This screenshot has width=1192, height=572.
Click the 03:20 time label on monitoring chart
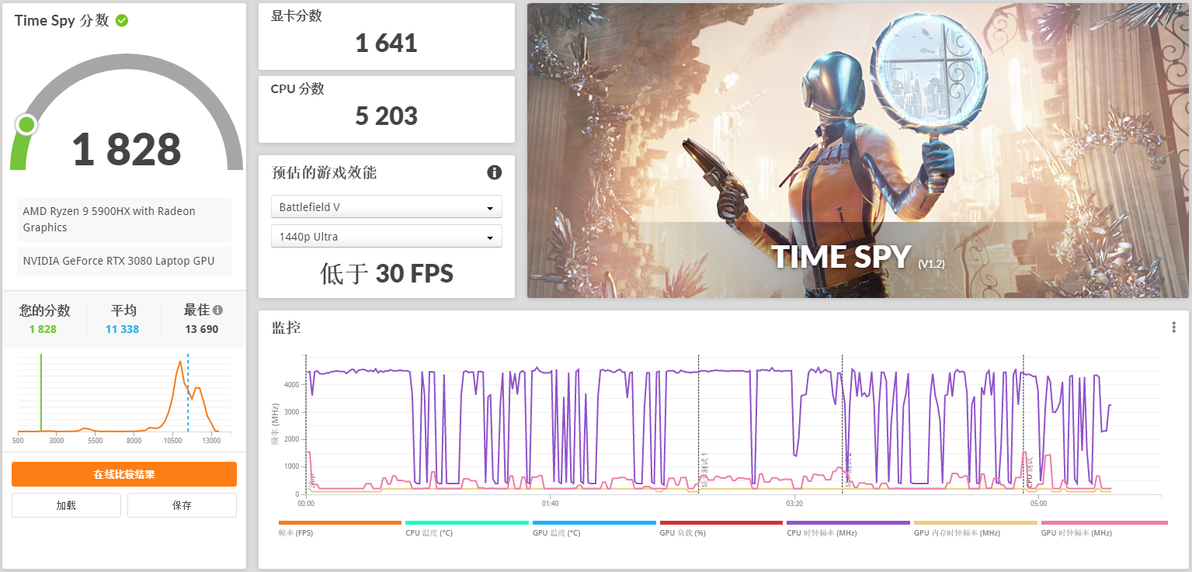794,504
